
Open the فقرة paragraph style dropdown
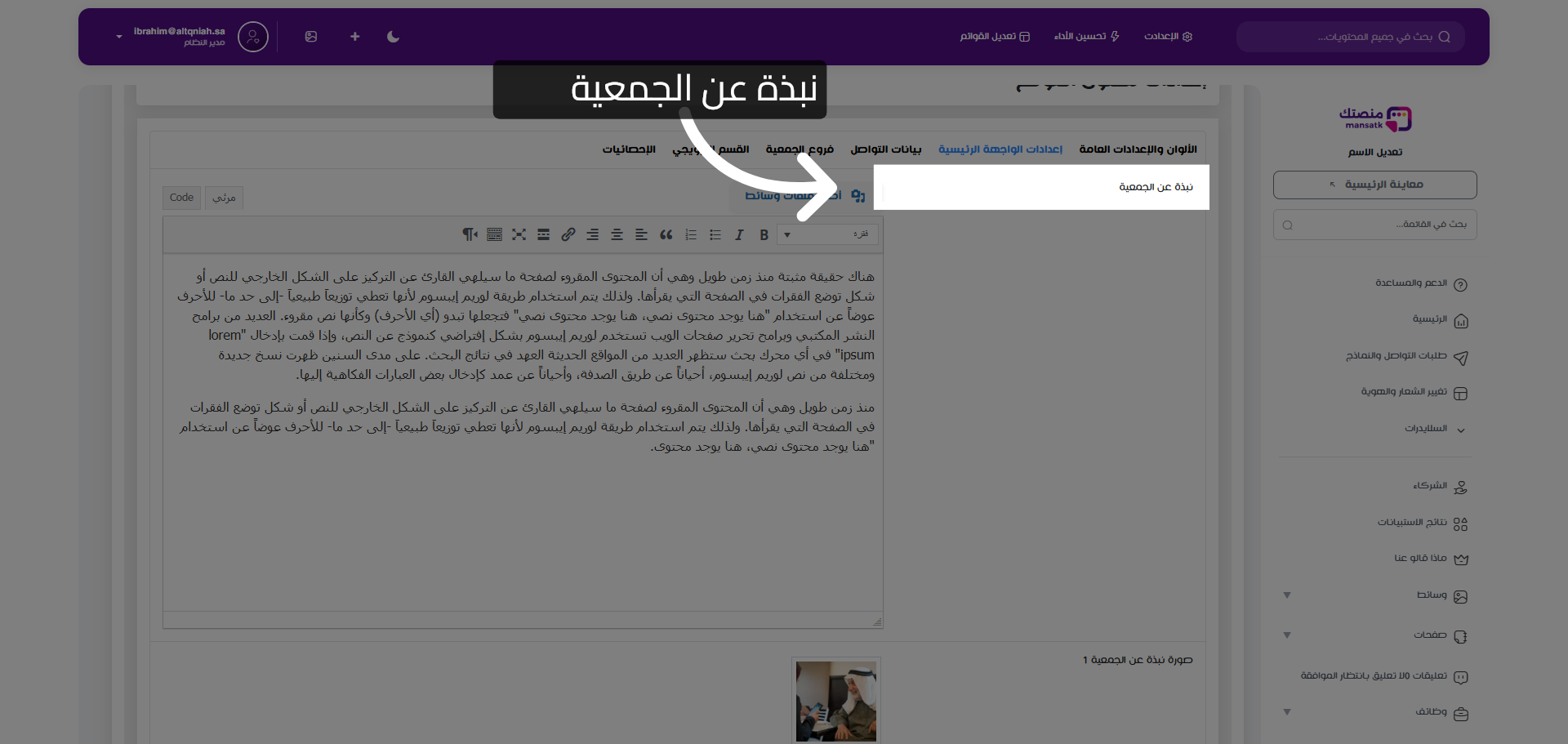827,234
